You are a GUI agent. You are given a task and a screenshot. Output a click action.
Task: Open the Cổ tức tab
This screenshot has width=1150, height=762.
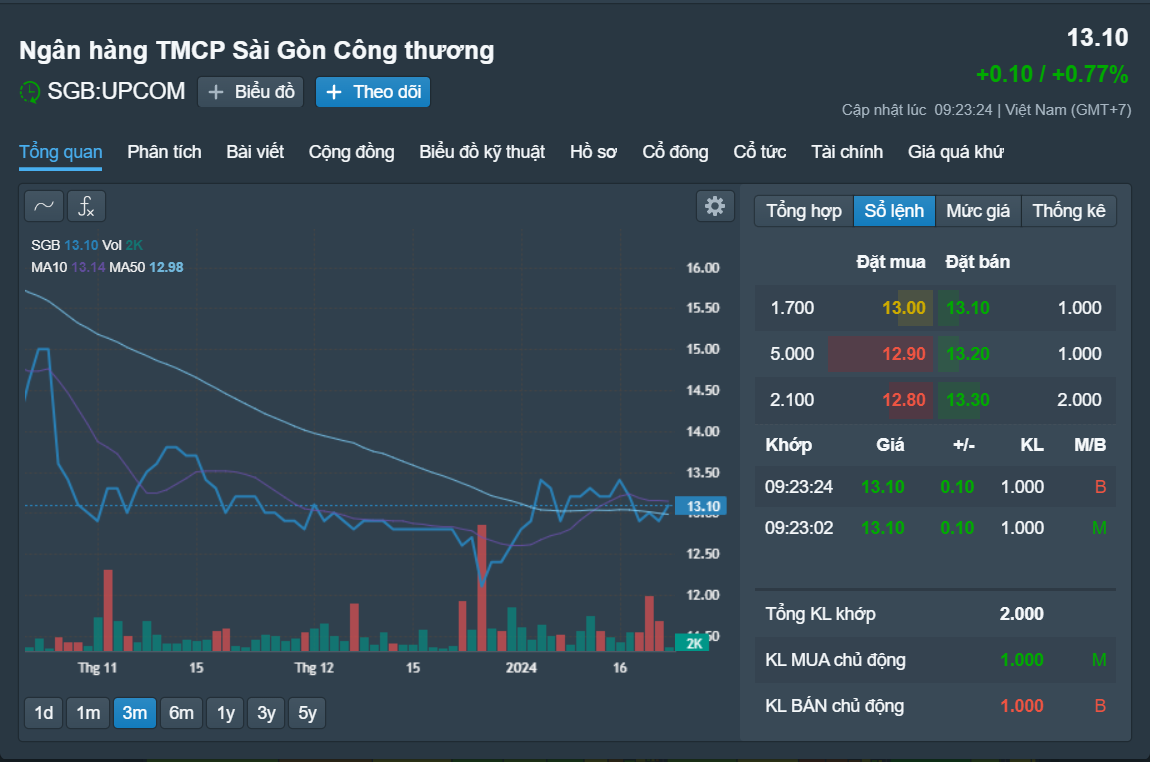coord(760,152)
